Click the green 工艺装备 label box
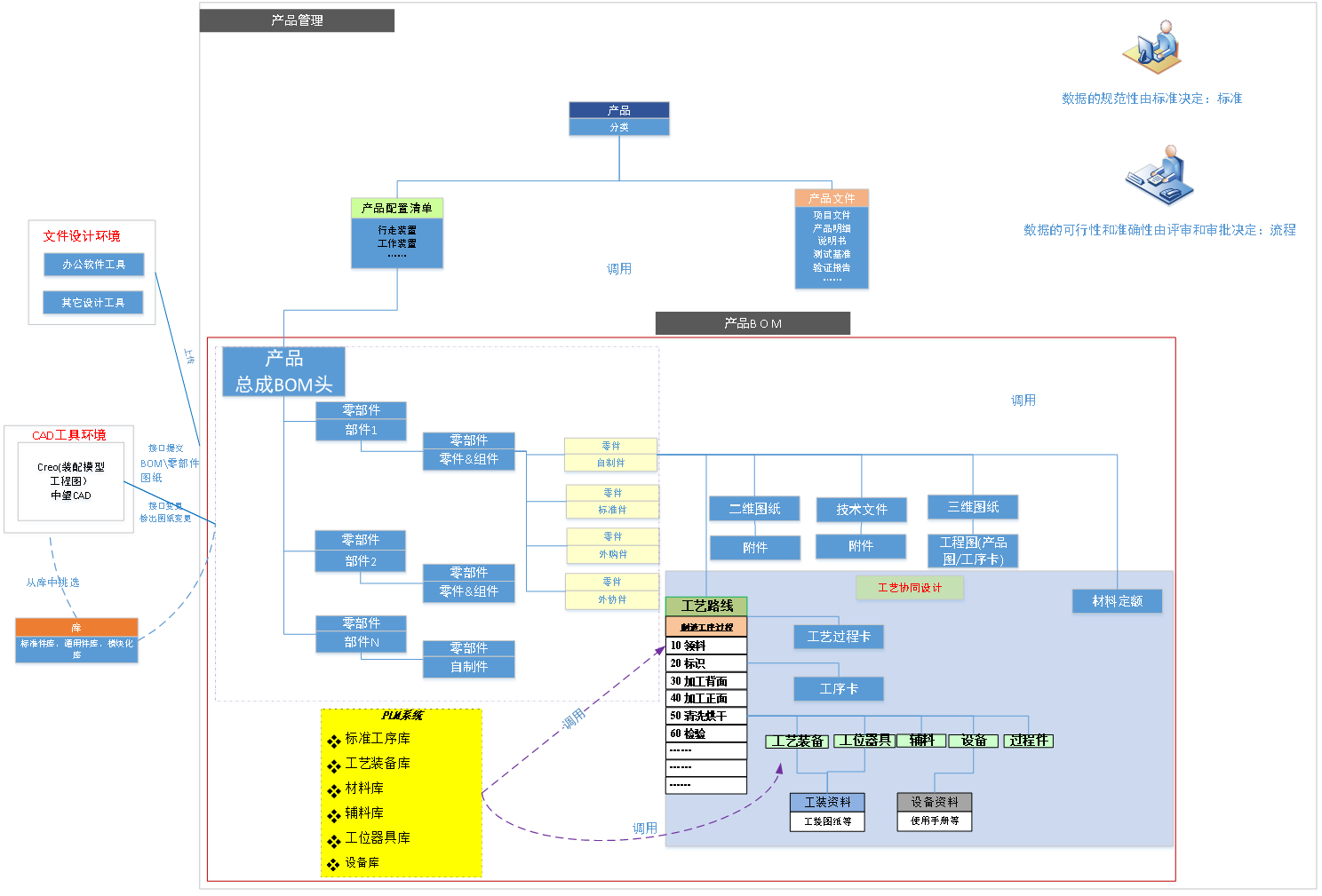 coord(797,741)
